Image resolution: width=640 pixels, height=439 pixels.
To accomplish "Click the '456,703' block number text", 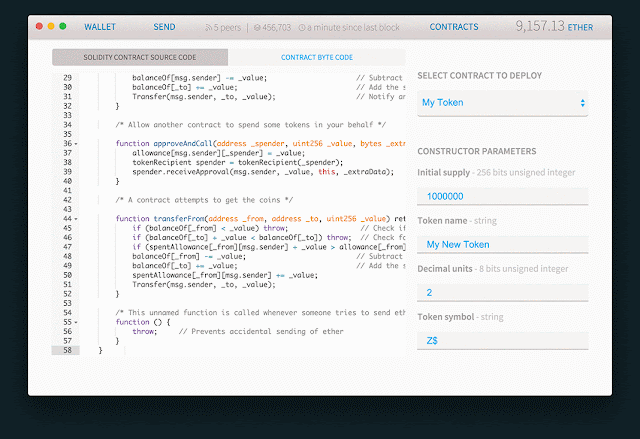I will point(277,28).
